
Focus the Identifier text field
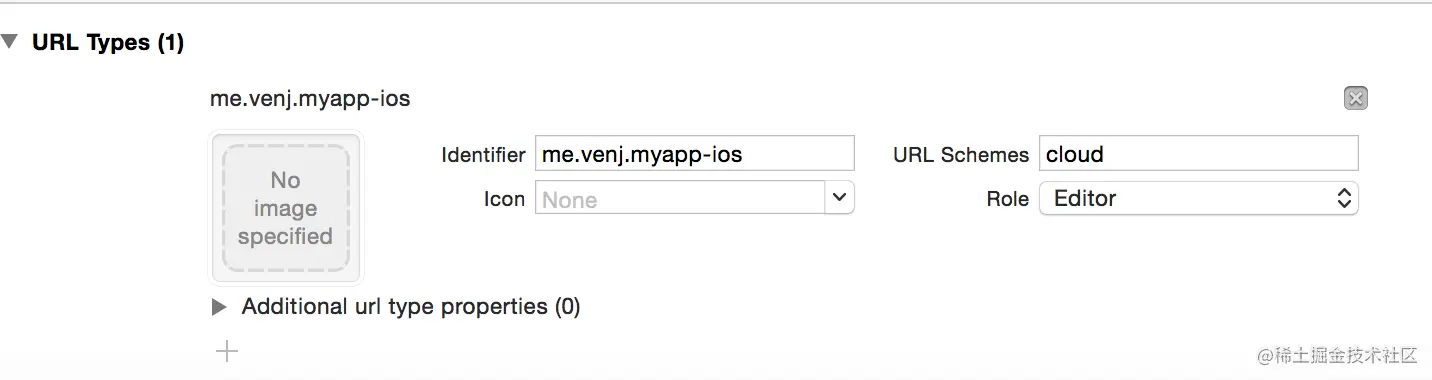tap(695, 154)
